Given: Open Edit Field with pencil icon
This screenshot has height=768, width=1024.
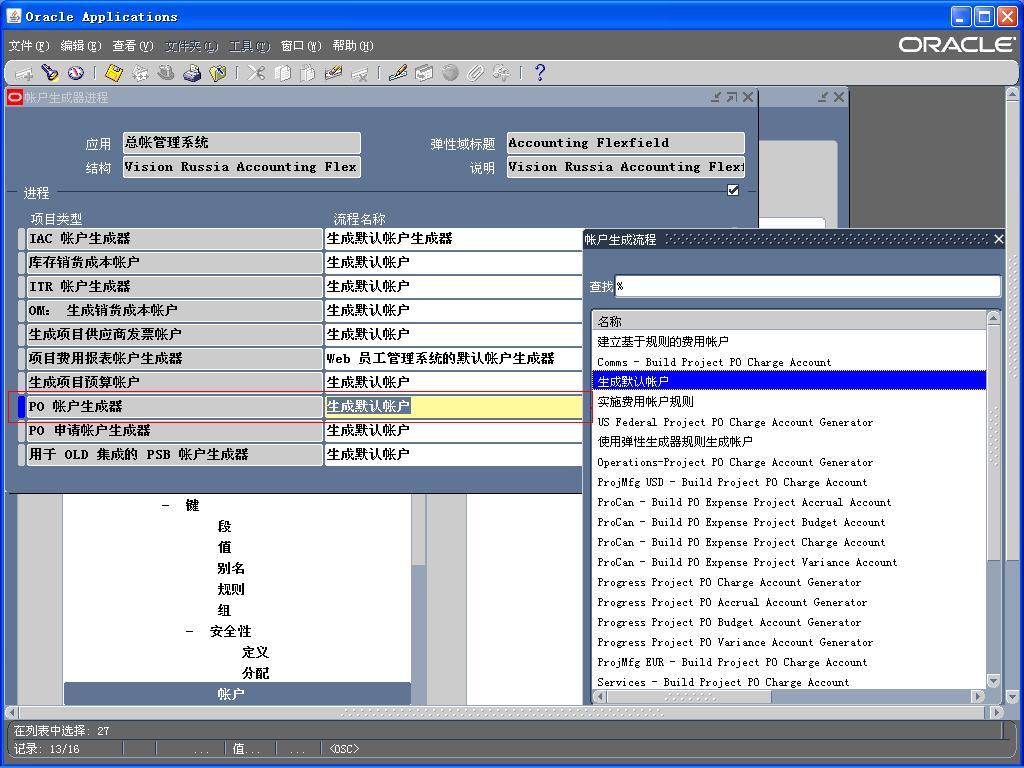Looking at the screenshot, I should pyautogui.click(x=398, y=73).
